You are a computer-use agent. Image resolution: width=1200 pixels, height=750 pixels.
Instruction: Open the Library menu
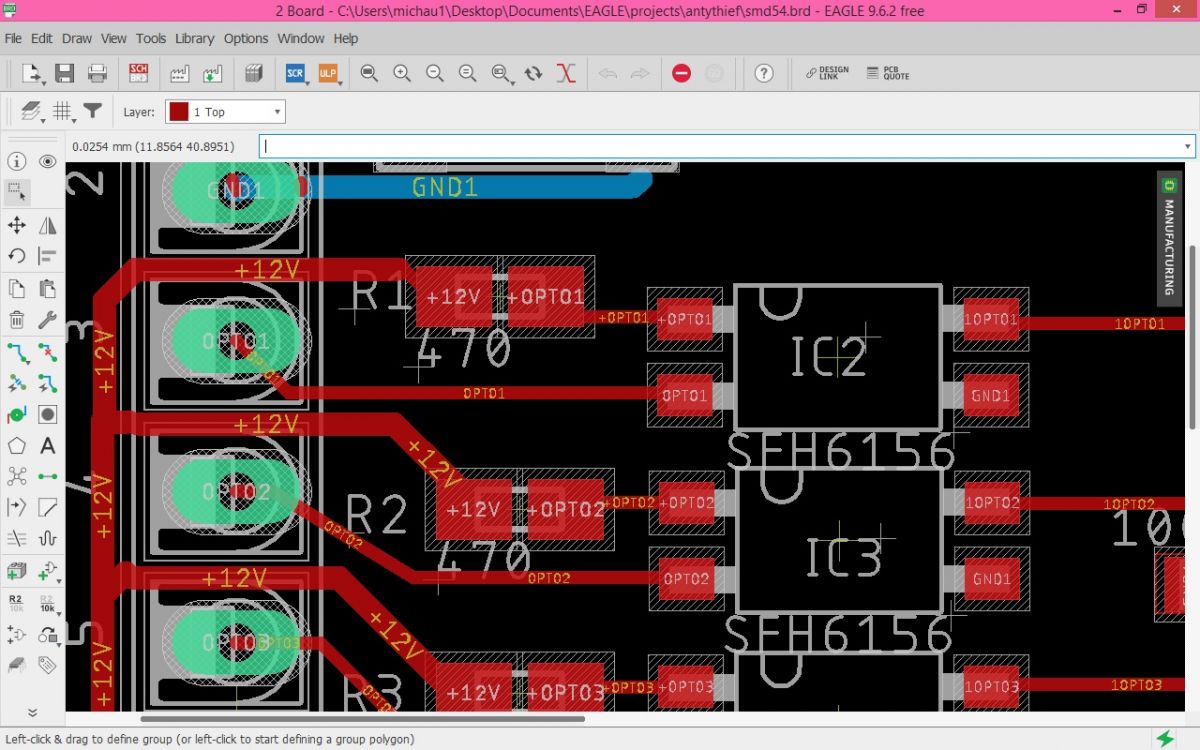tap(194, 39)
